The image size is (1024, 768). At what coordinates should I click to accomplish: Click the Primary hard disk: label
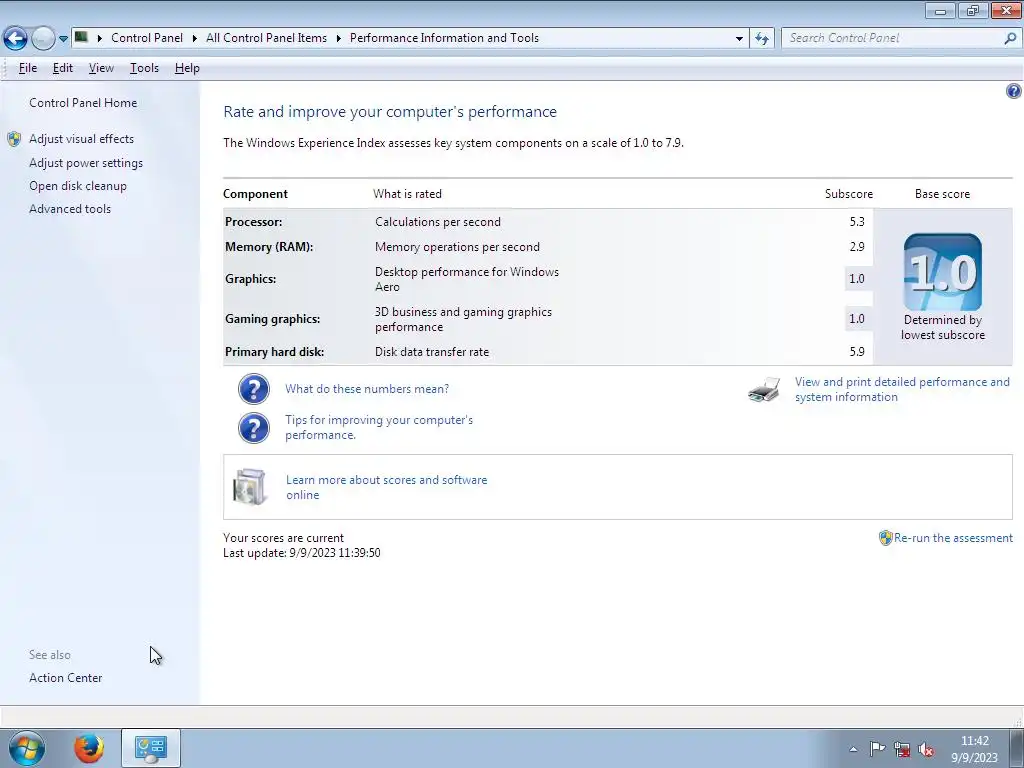[274, 351]
